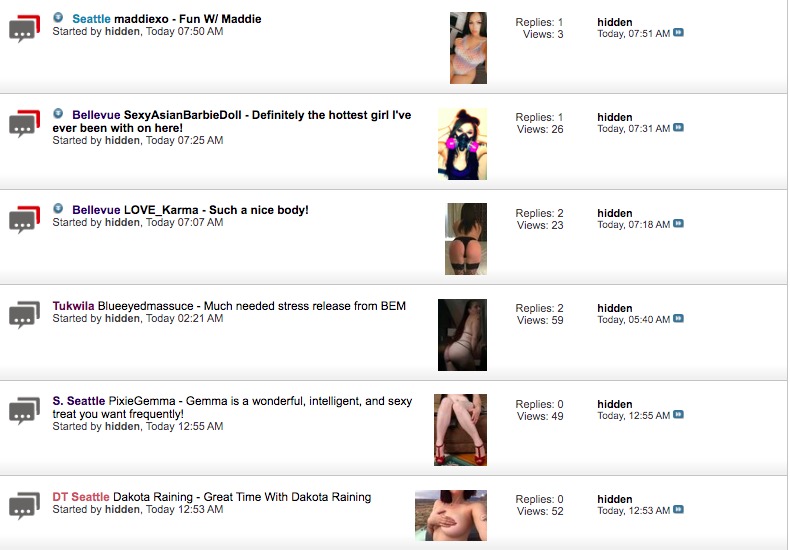Screen dimensions: 790x550
Task: Go to last post arrow at 07:51 AM
Action: tap(678, 33)
